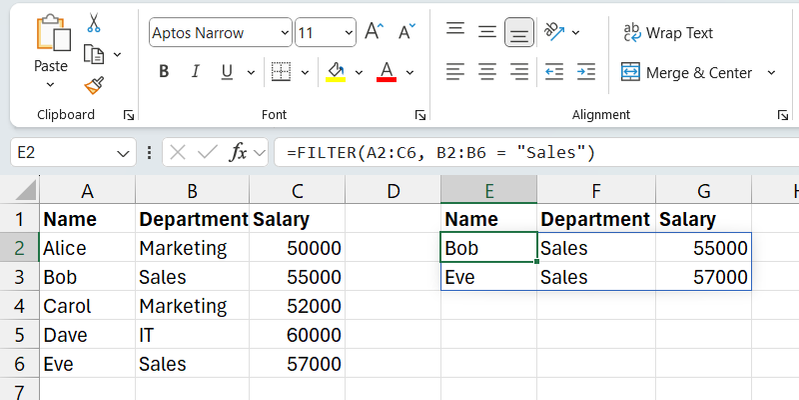Click the Top Align icon

455,31
